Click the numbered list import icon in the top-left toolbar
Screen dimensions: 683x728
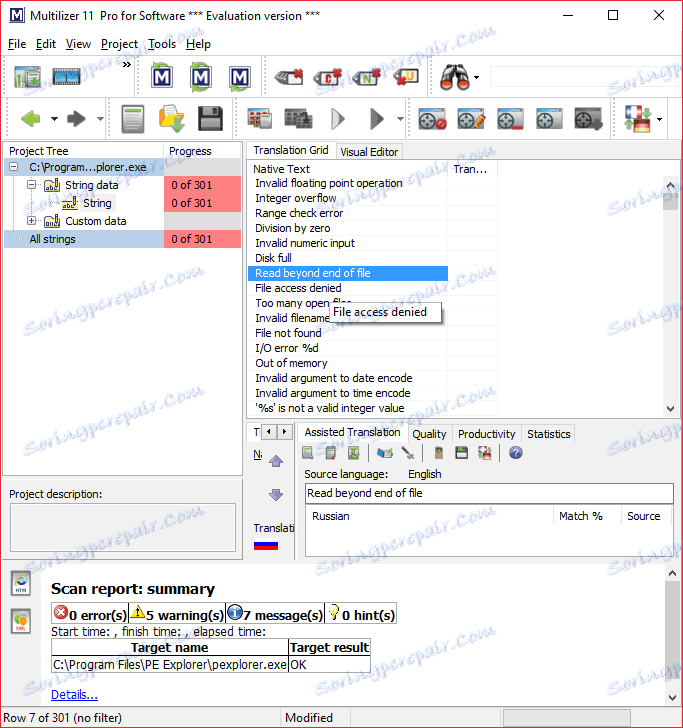point(27,77)
